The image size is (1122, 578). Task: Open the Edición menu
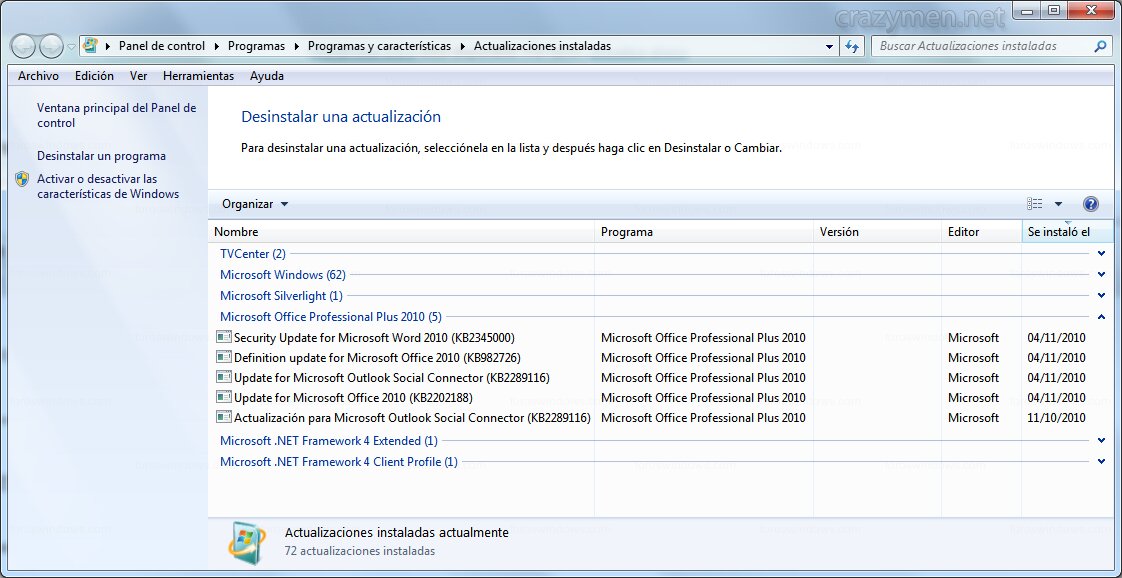(x=94, y=76)
